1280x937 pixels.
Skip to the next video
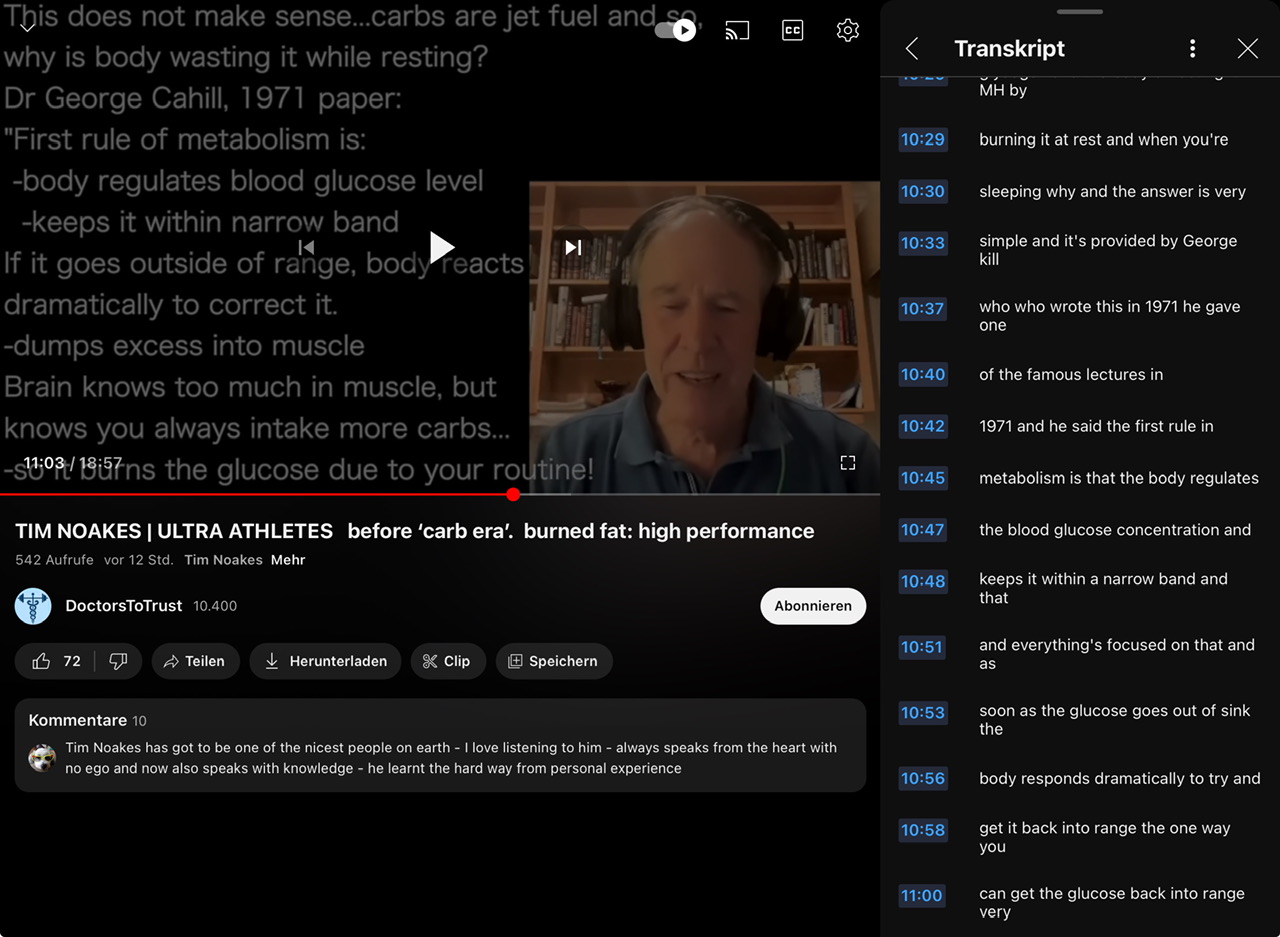point(573,247)
